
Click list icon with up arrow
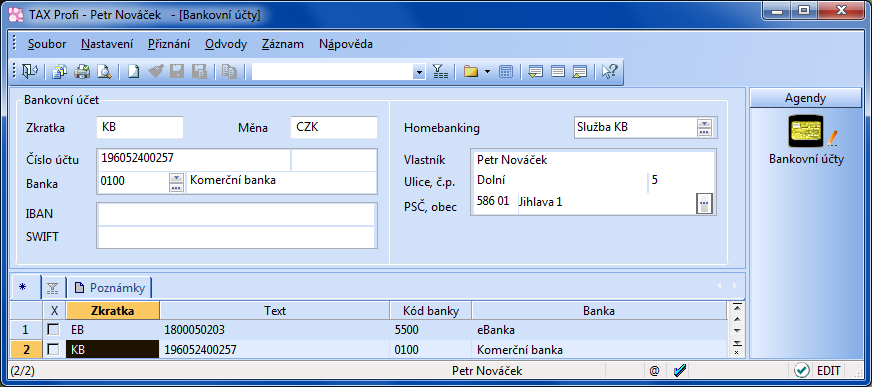click(x=580, y=72)
